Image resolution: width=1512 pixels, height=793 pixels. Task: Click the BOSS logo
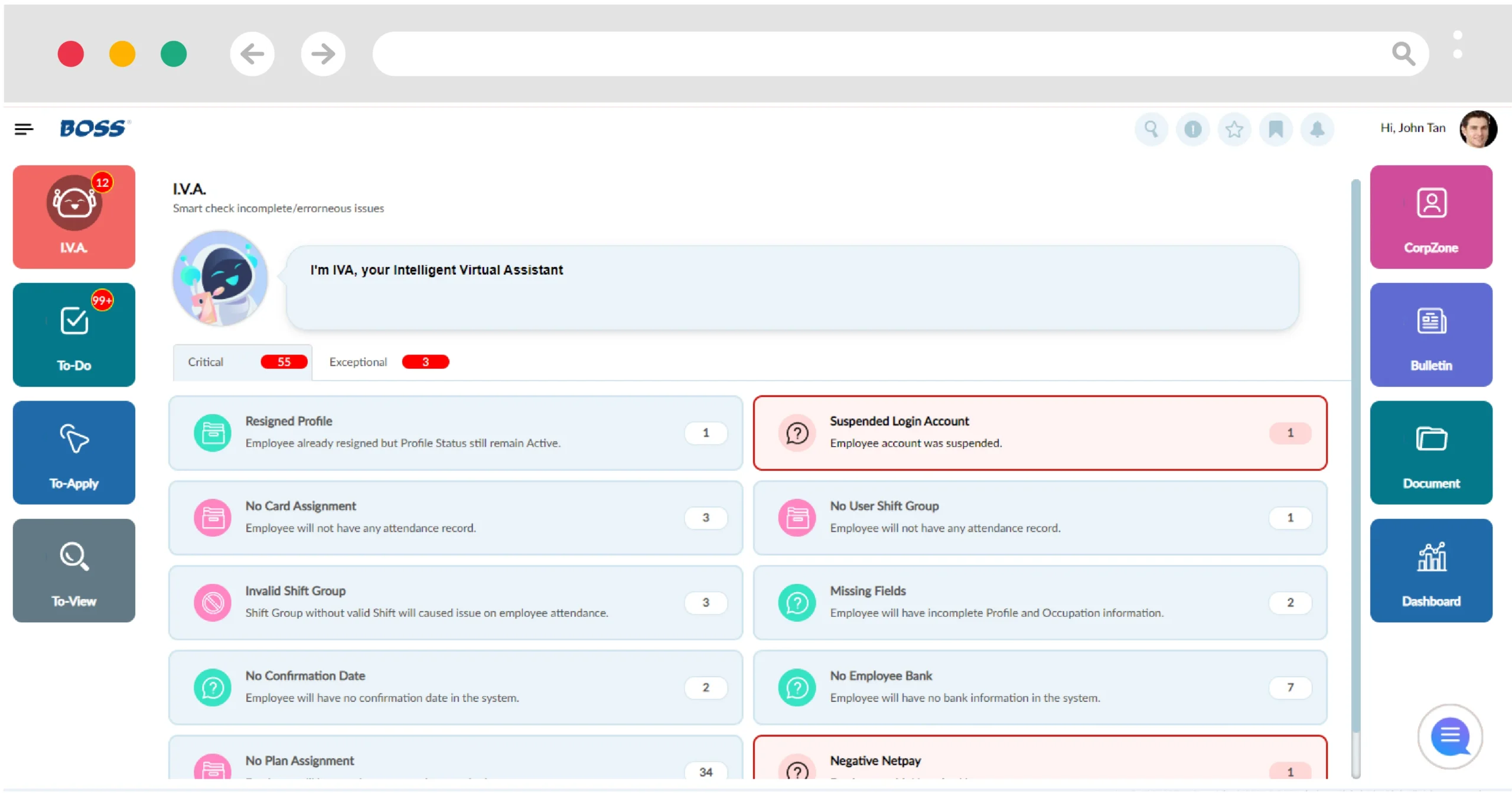pos(94,128)
